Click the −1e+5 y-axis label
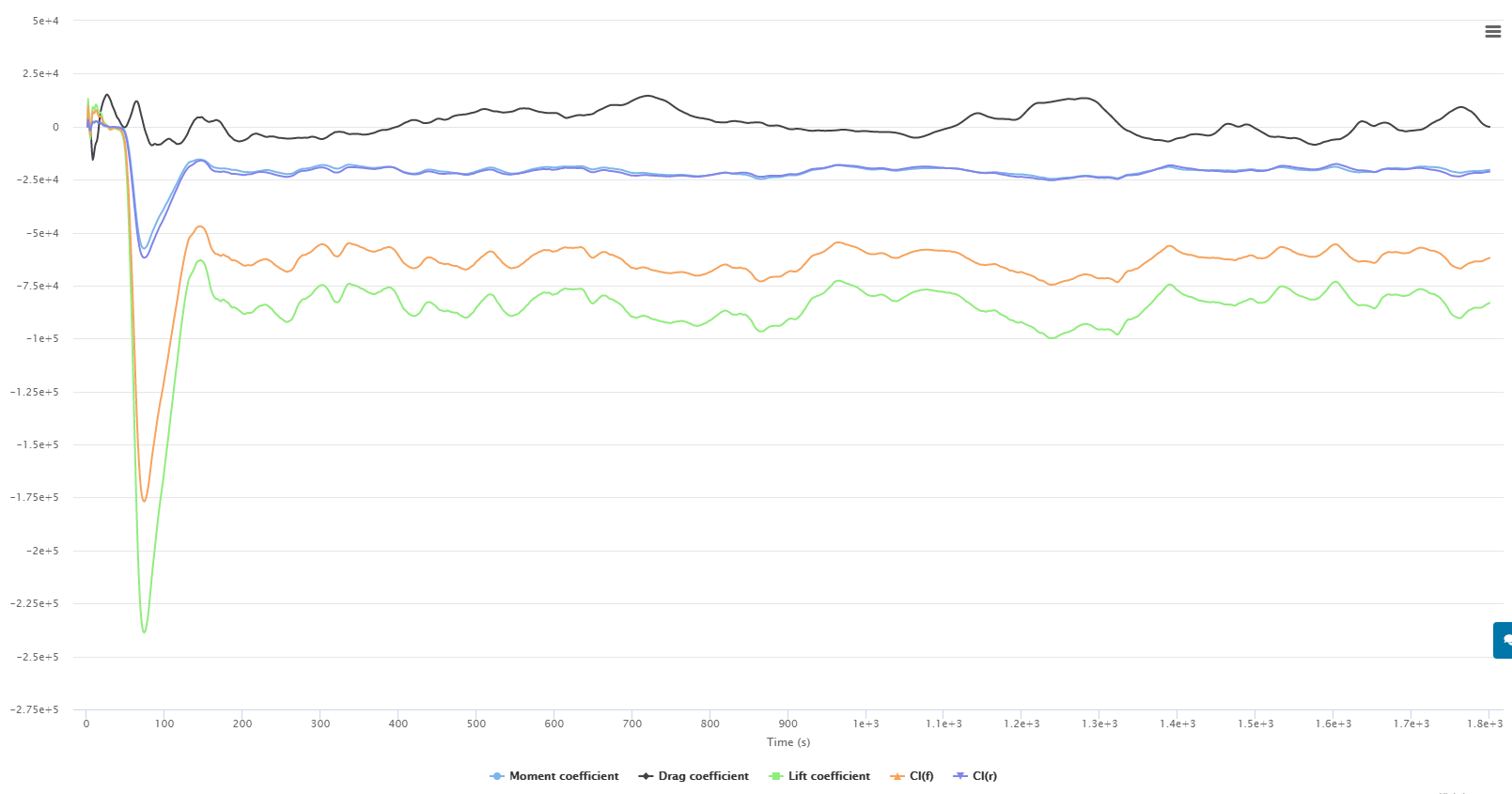1512x794 pixels. point(41,339)
